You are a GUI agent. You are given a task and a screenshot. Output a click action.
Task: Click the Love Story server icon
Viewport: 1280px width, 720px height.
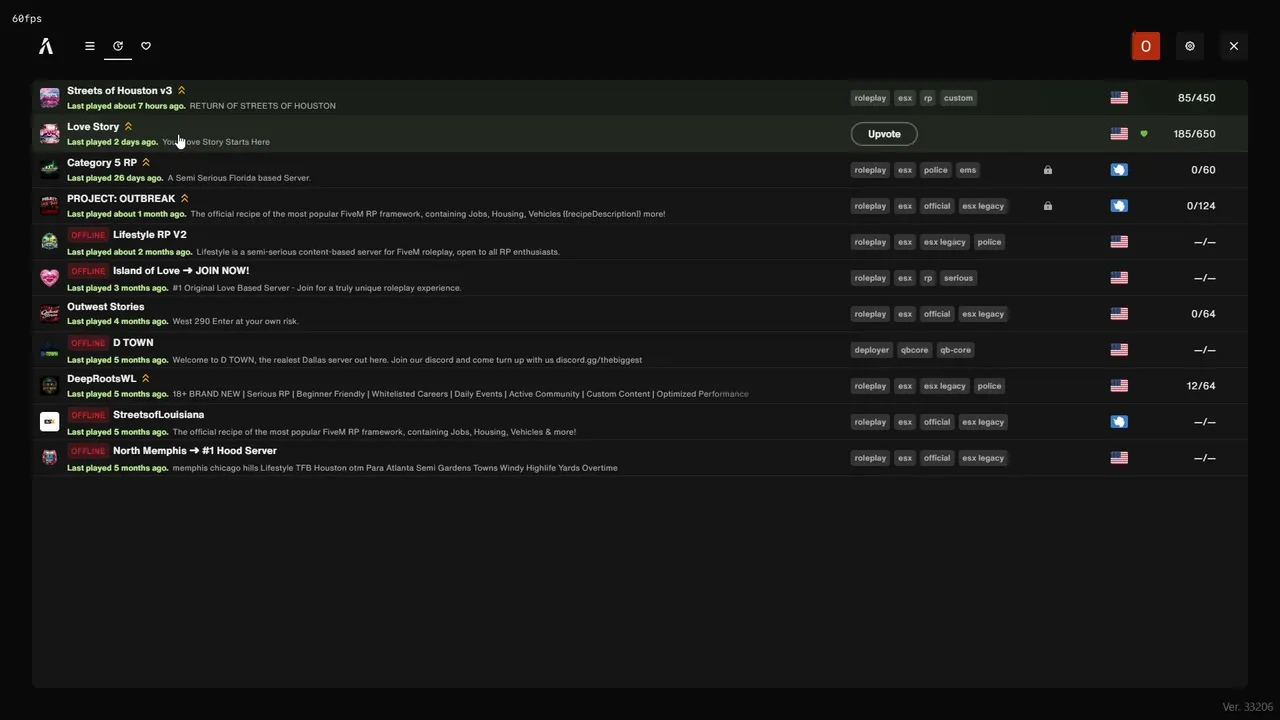pyautogui.click(x=49, y=134)
